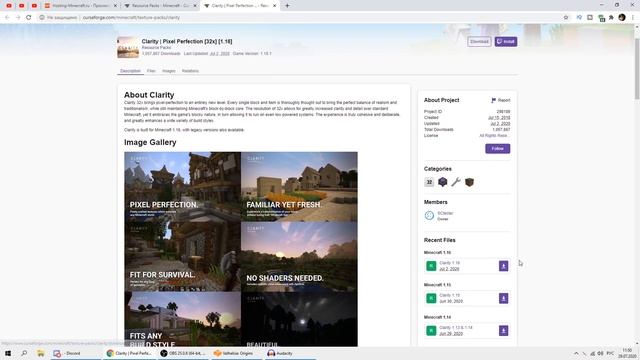Open the owner's avatar under Members

(x=429, y=216)
